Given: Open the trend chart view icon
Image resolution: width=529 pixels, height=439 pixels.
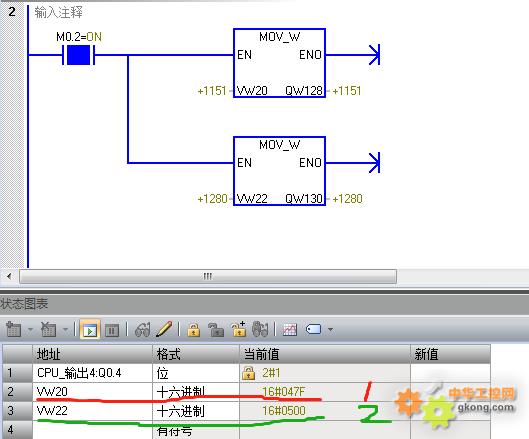Looking at the screenshot, I should point(290,330).
